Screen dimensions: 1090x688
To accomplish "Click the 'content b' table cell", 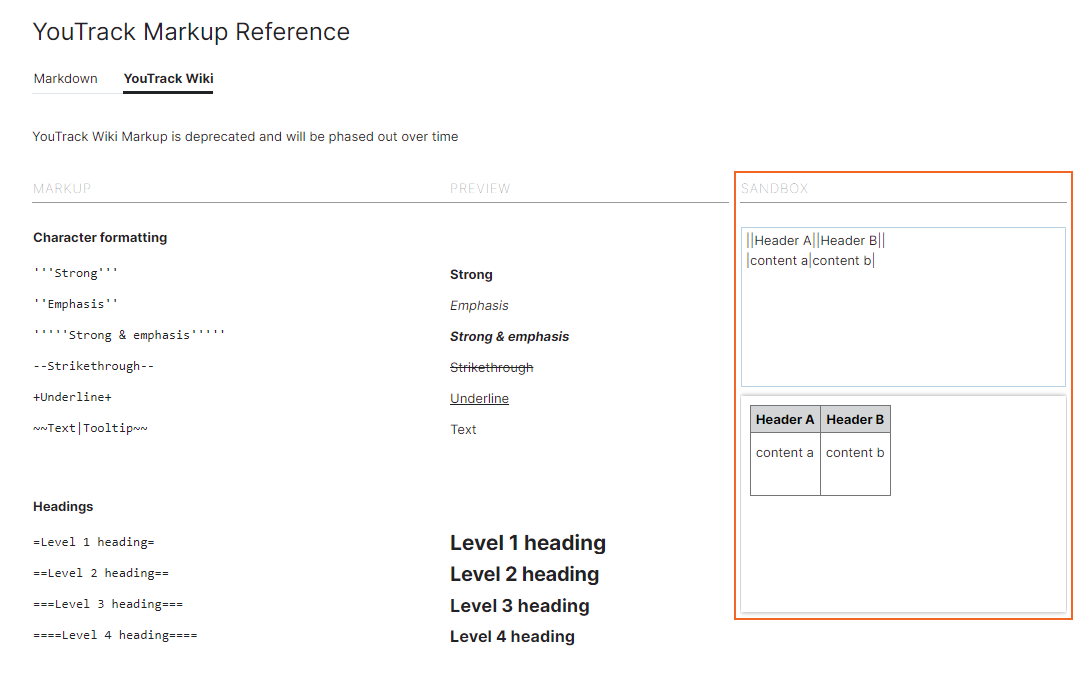I will (x=855, y=453).
